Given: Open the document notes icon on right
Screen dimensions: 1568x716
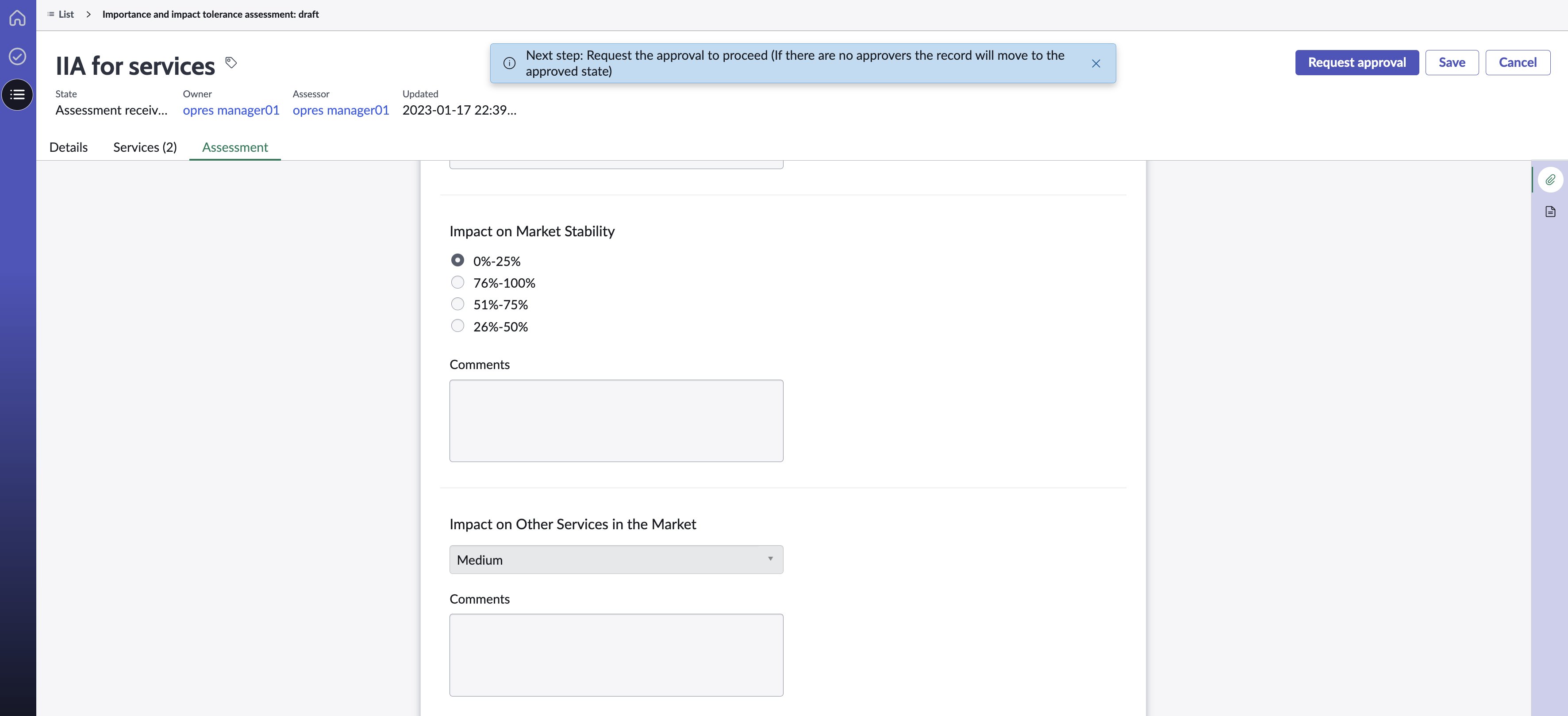Looking at the screenshot, I should (1550, 211).
